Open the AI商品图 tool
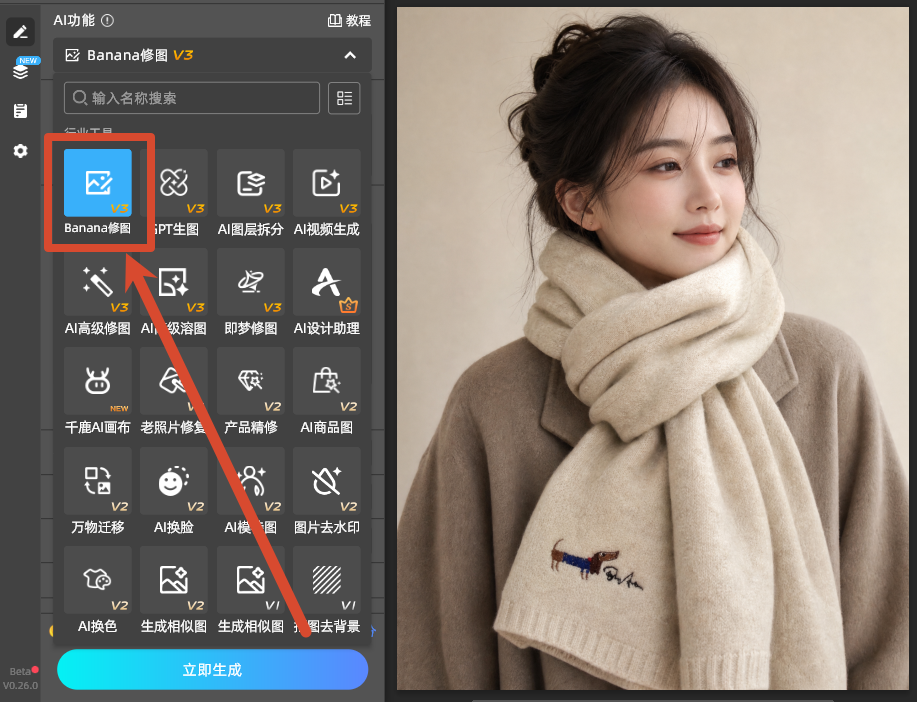917x702 pixels. 326,381
